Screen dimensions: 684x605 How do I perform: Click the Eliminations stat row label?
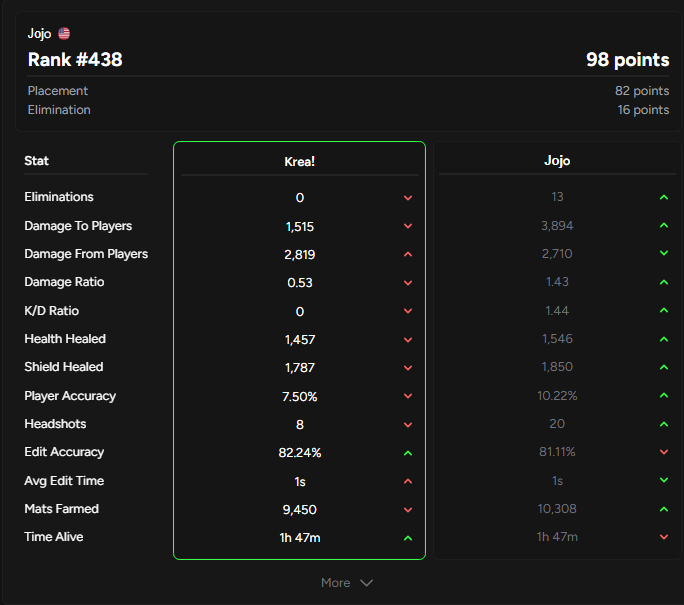coord(59,197)
